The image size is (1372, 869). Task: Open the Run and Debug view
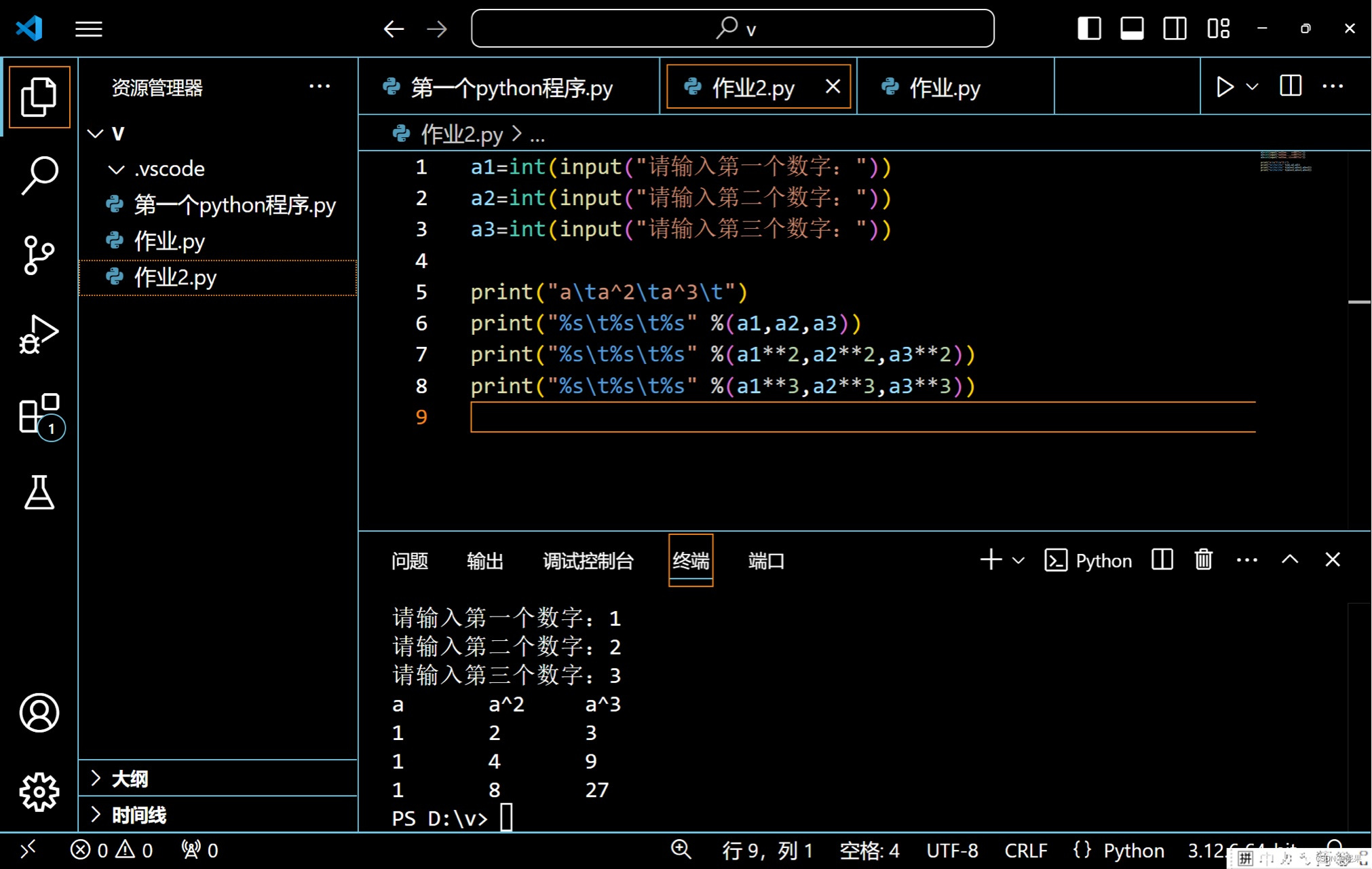pos(39,334)
